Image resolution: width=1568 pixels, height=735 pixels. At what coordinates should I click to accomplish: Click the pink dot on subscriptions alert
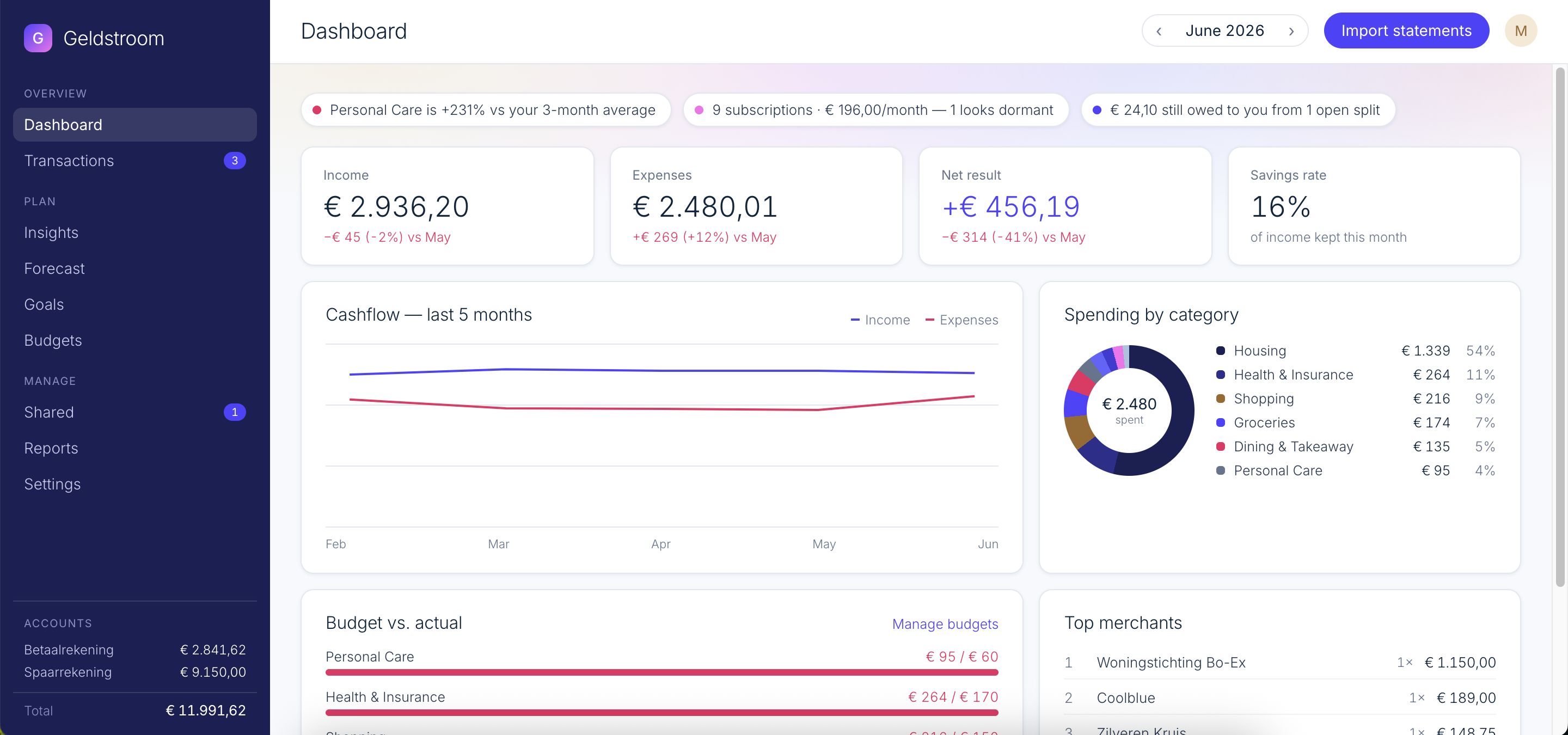tap(699, 110)
